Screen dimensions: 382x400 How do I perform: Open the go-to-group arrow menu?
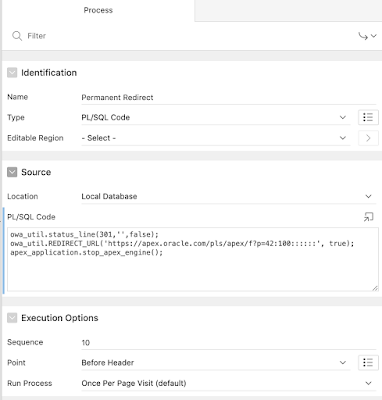[367, 36]
